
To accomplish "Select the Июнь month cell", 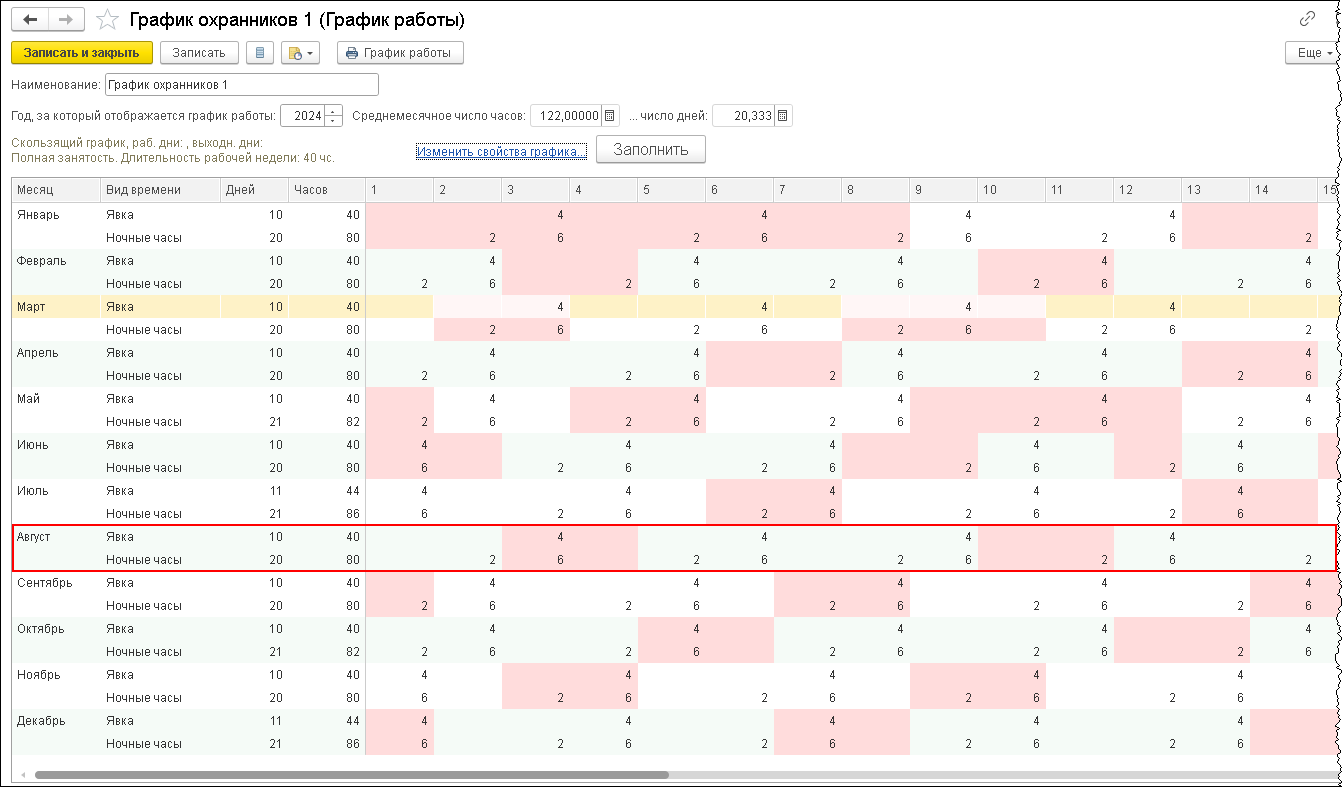I will pyautogui.click(x=56, y=444).
